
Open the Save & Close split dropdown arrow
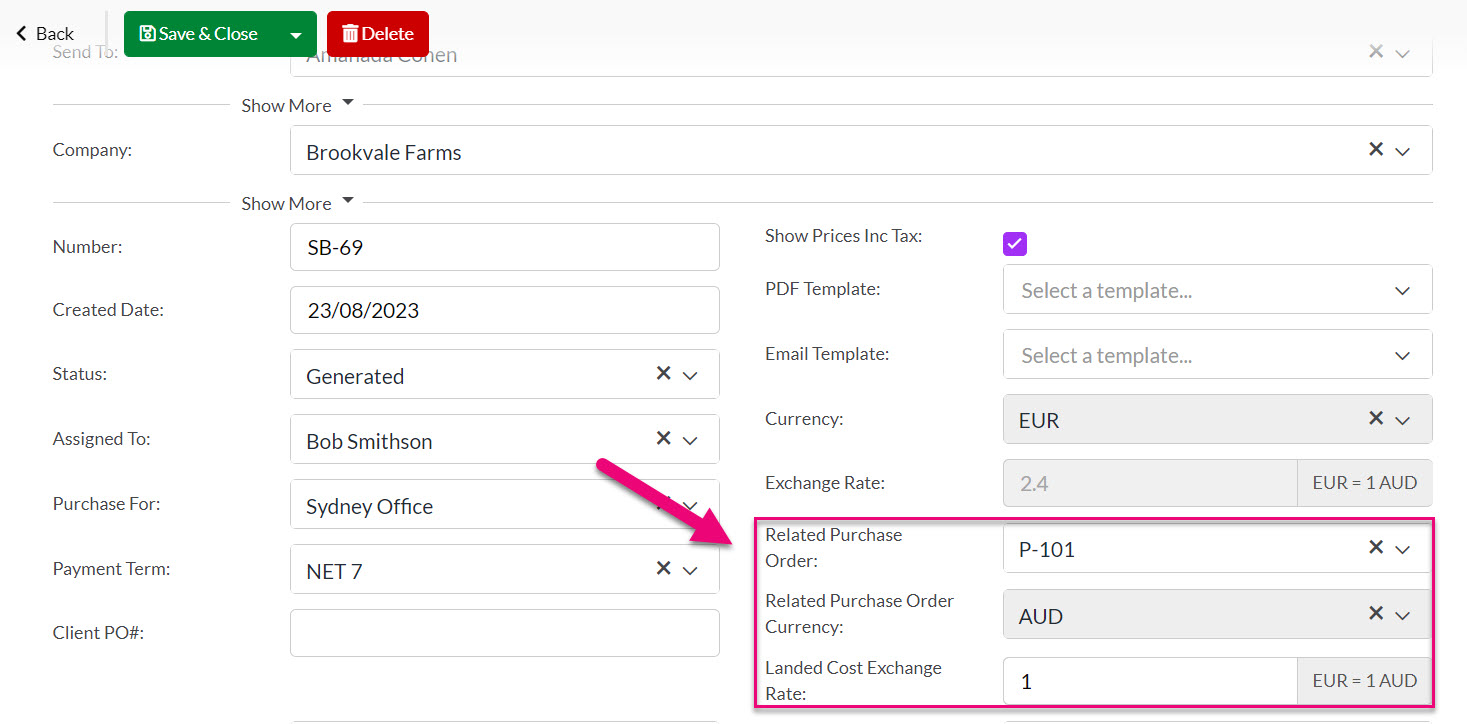(x=296, y=34)
